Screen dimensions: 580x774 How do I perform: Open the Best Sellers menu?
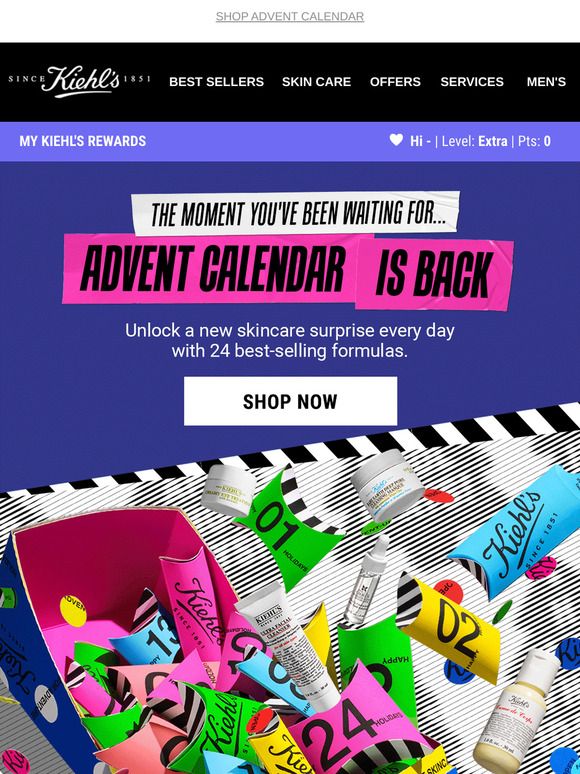pyautogui.click(x=216, y=82)
